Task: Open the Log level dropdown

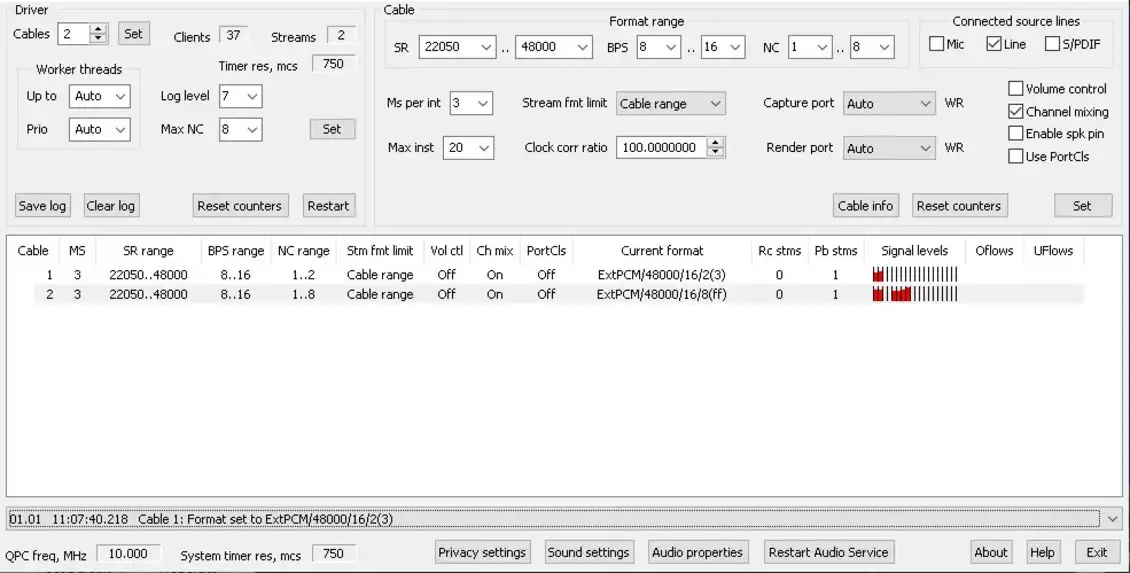Action: click(x=241, y=96)
